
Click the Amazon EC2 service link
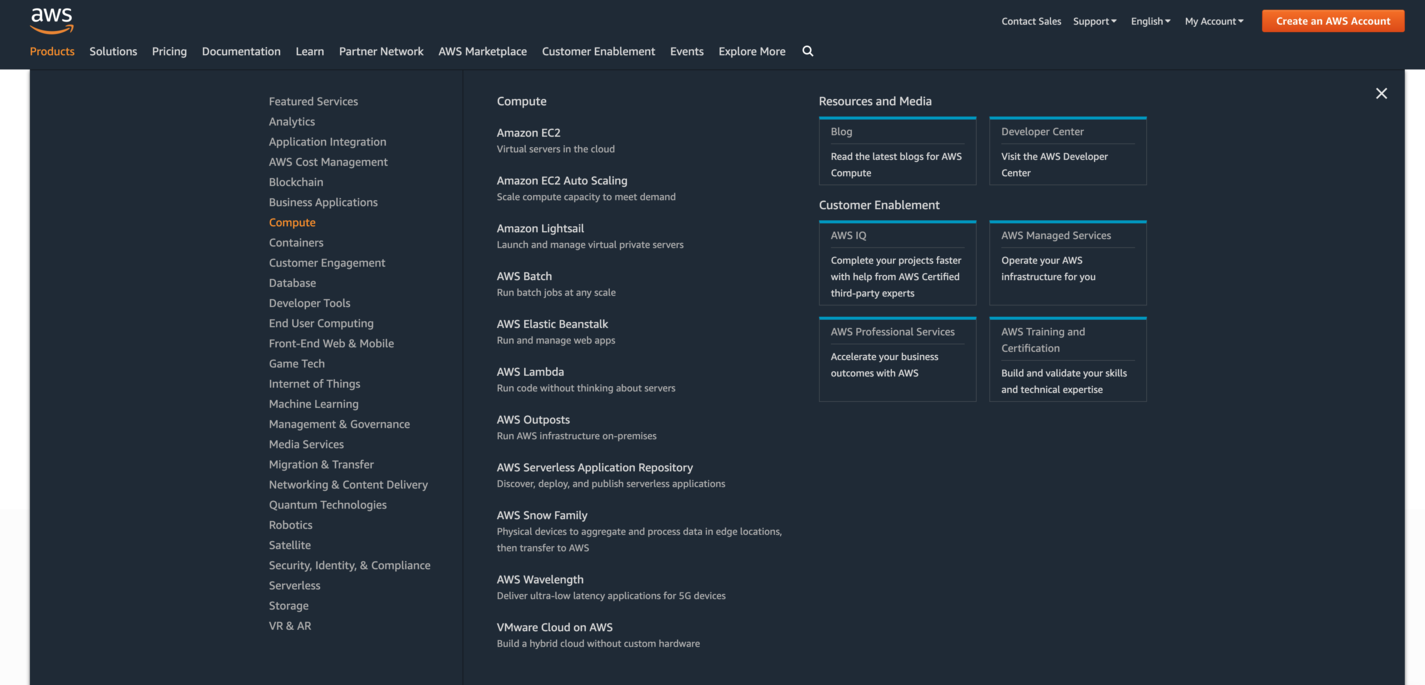point(529,132)
